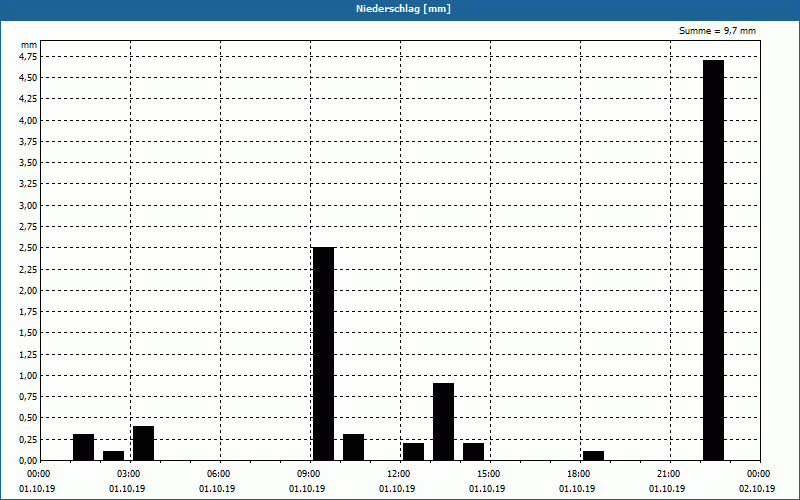
Task: Select the "01.10.19" date beneath 12:00
Action: pyautogui.click(x=397, y=489)
